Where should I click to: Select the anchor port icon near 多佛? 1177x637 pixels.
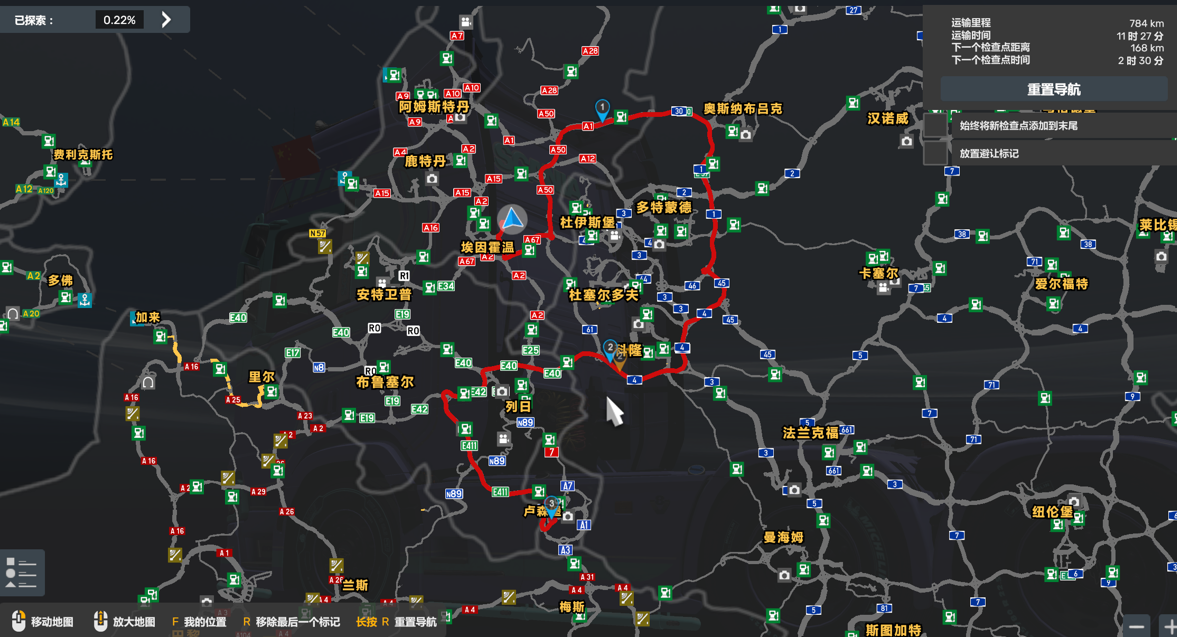(x=85, y=300)
